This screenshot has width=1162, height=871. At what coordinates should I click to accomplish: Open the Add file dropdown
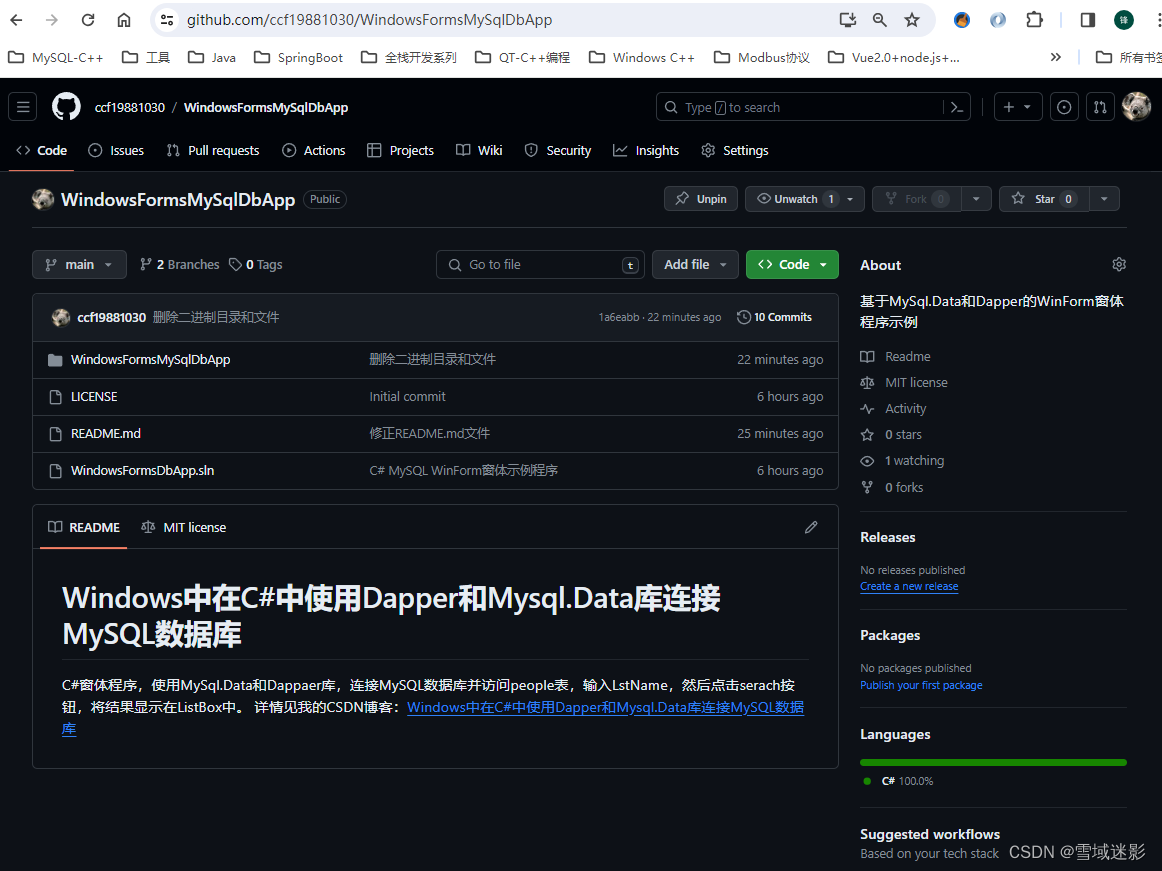coord(694,264)
